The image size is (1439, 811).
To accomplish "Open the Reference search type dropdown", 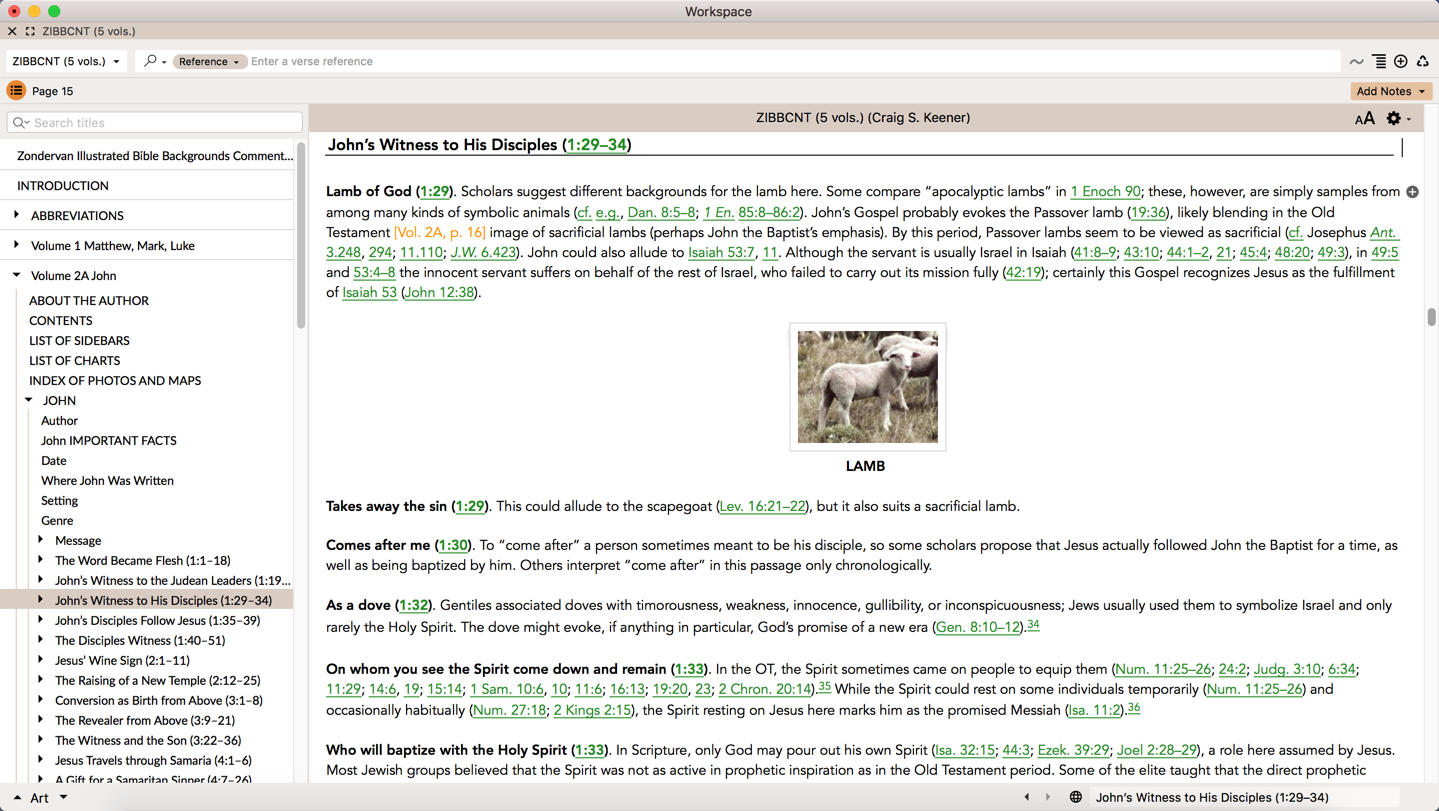I will [x=208, y=61].
